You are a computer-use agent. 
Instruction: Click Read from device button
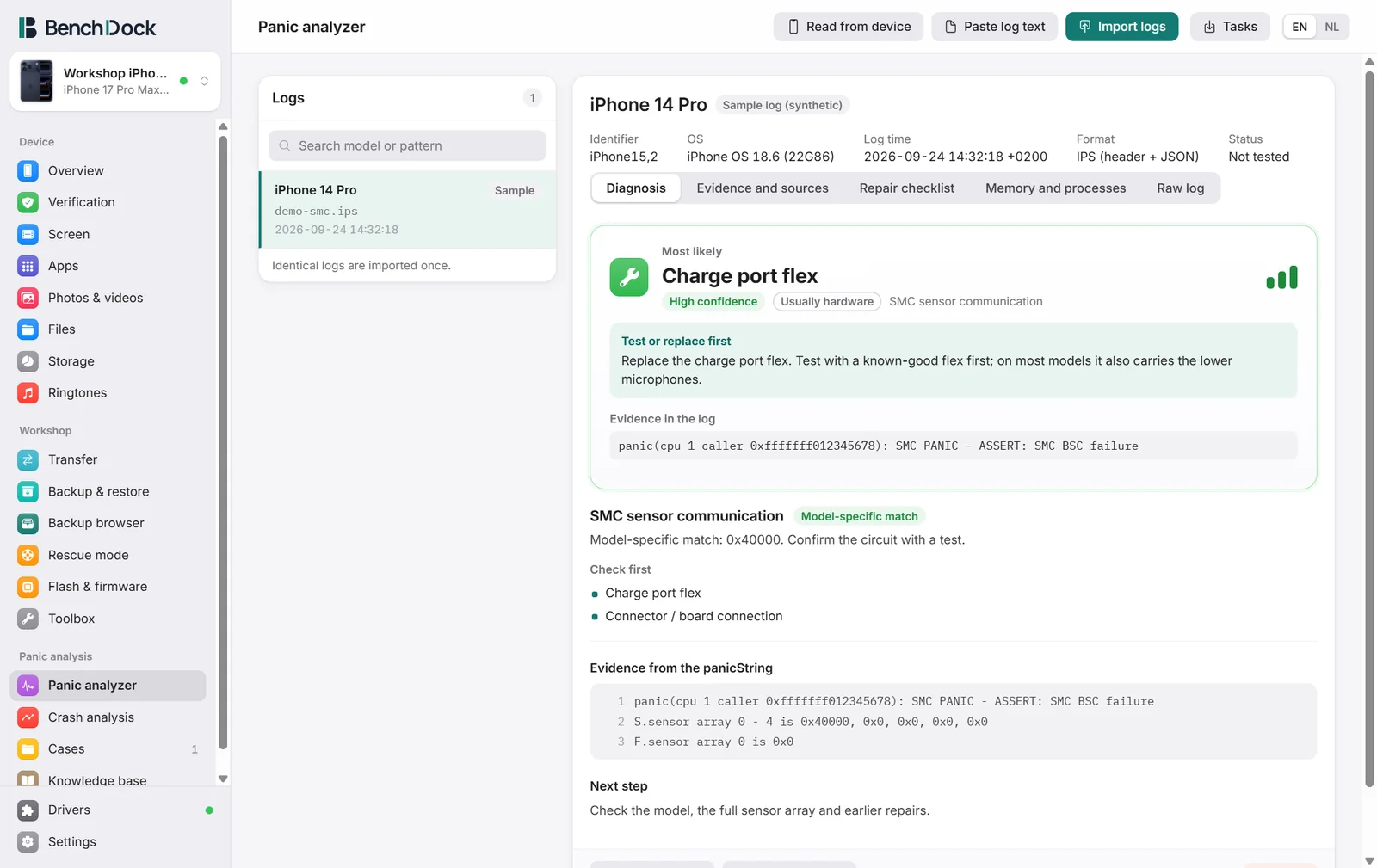(x=849, y=27)
